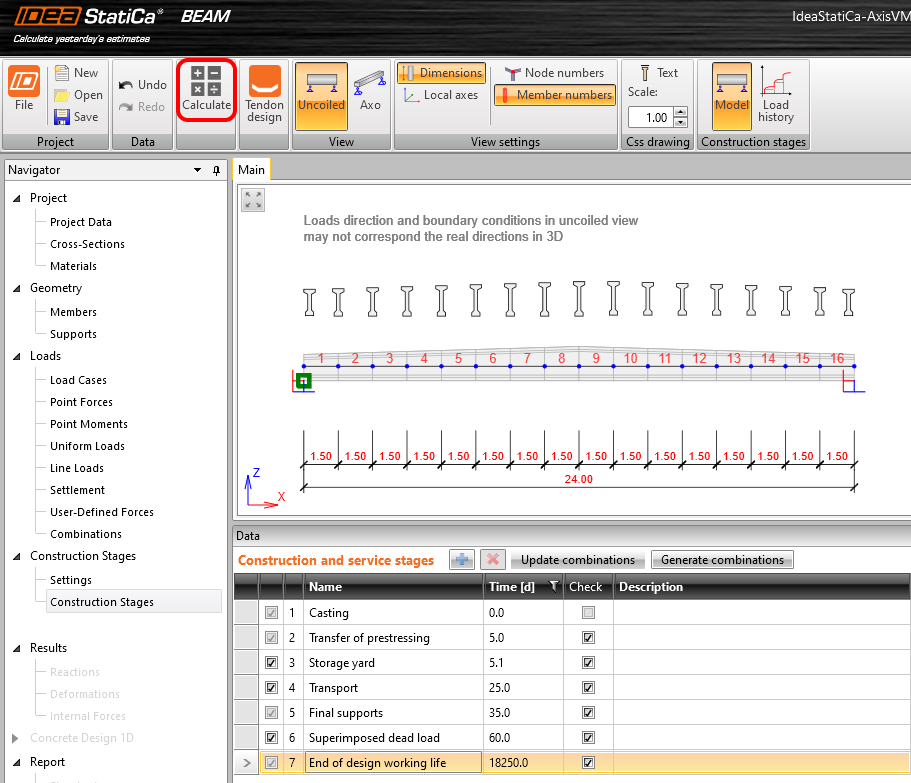This screenshot has width=911, height=783.
Task: Collapse the Loads tree section
Action: tap(17, 356)
